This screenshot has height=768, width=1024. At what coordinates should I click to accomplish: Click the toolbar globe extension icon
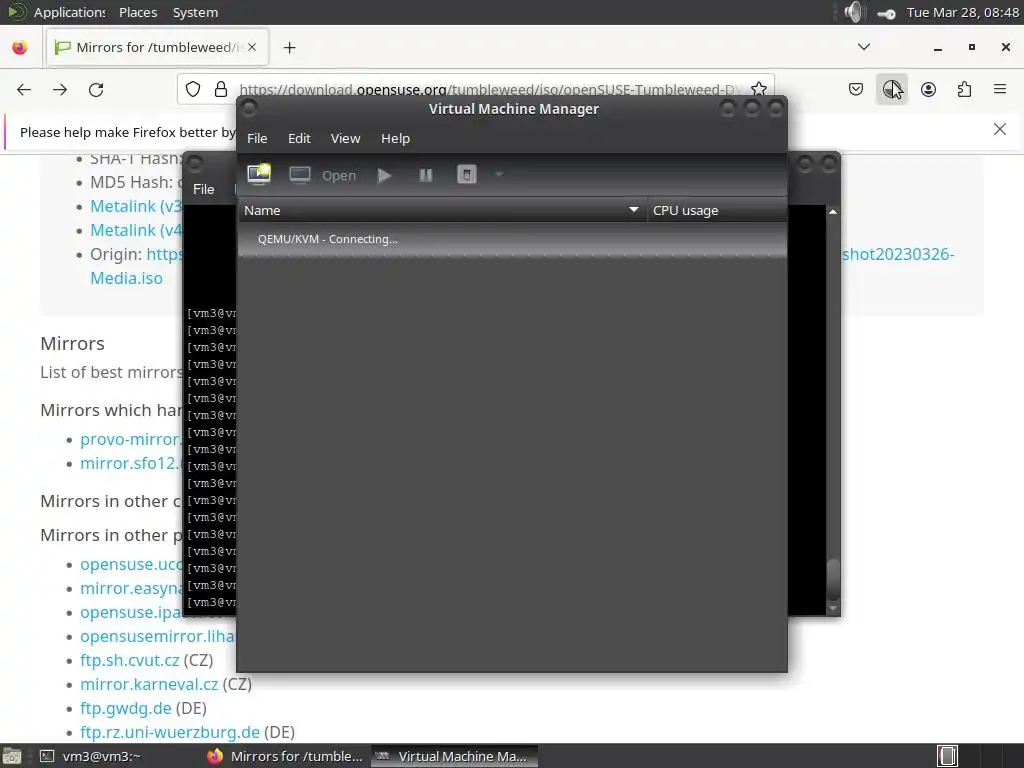[891, 89]
